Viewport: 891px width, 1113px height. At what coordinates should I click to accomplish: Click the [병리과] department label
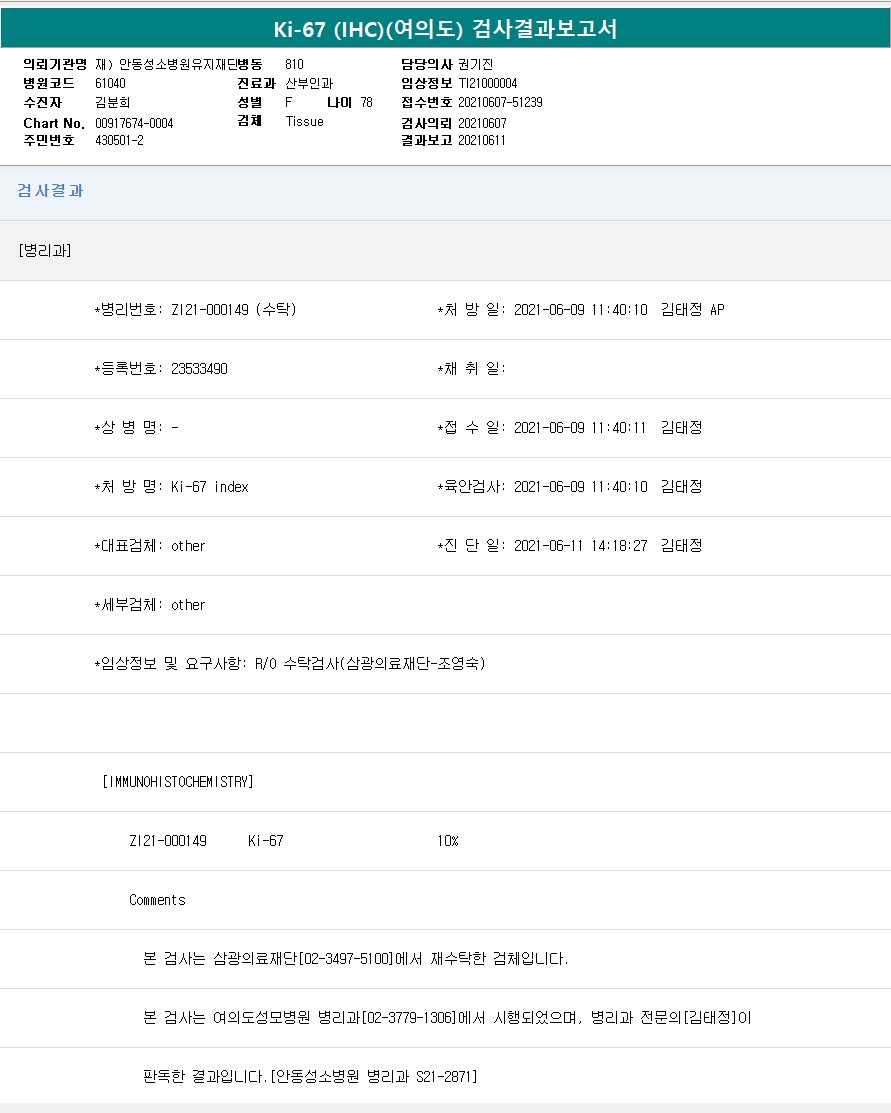click(x=45, y=250)
